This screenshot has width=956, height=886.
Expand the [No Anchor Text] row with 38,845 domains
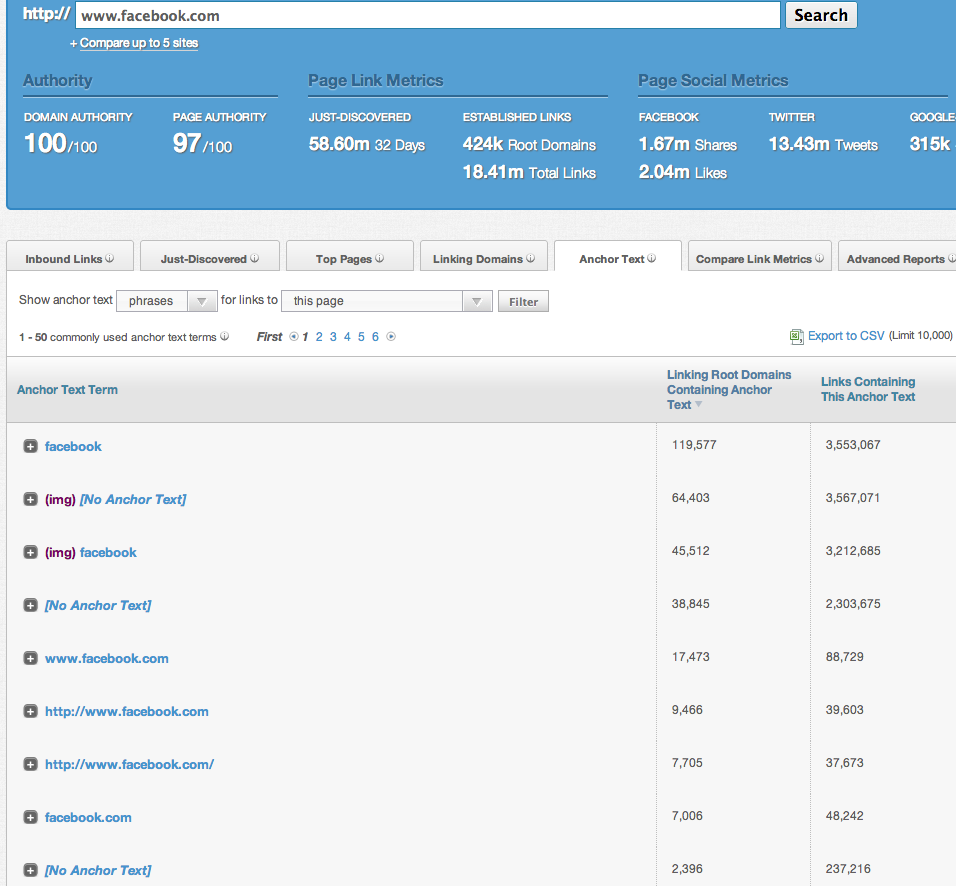coord(30,606)
